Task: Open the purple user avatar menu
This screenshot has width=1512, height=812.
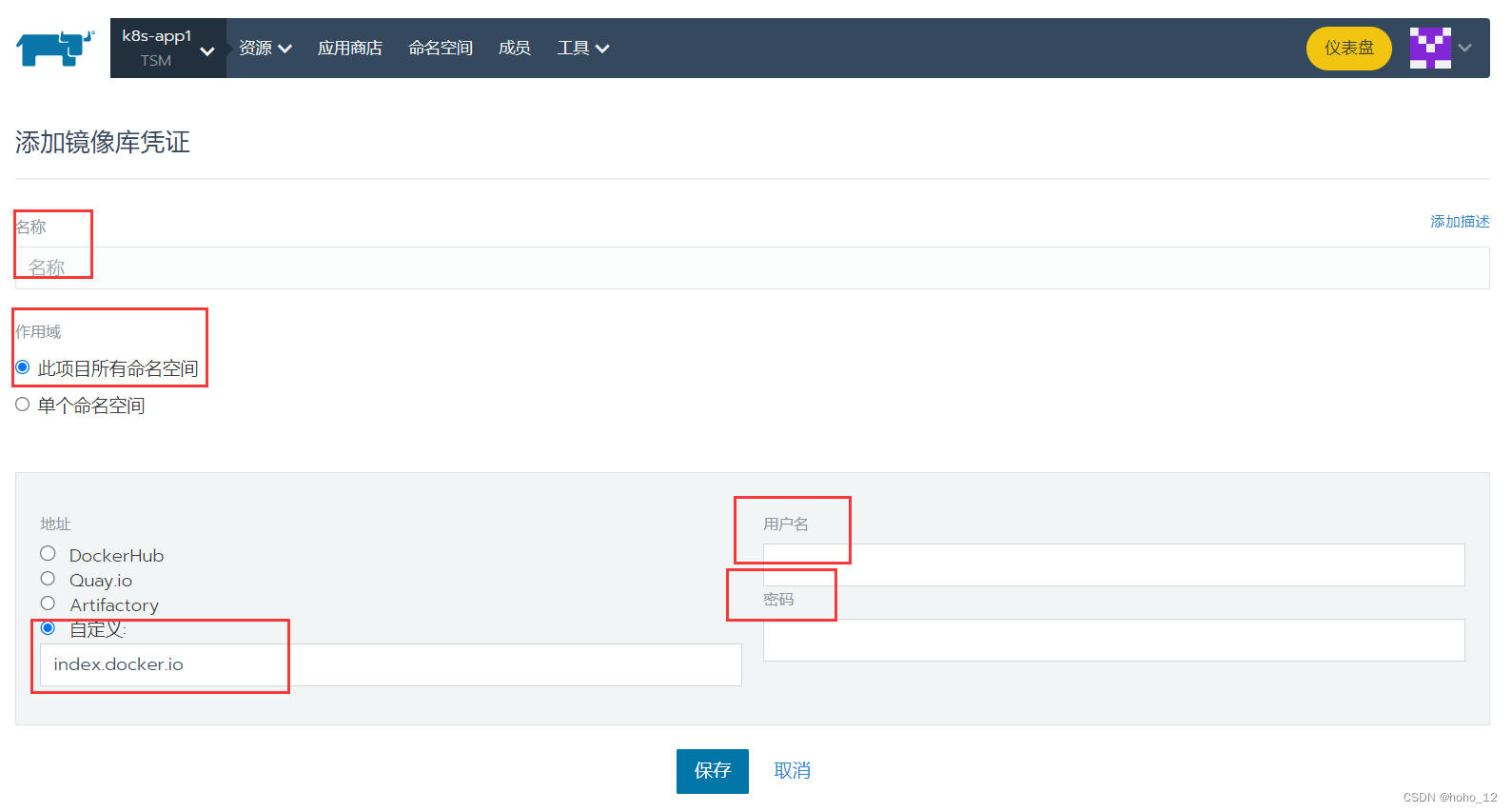Action: click(x=1430, y=48)
